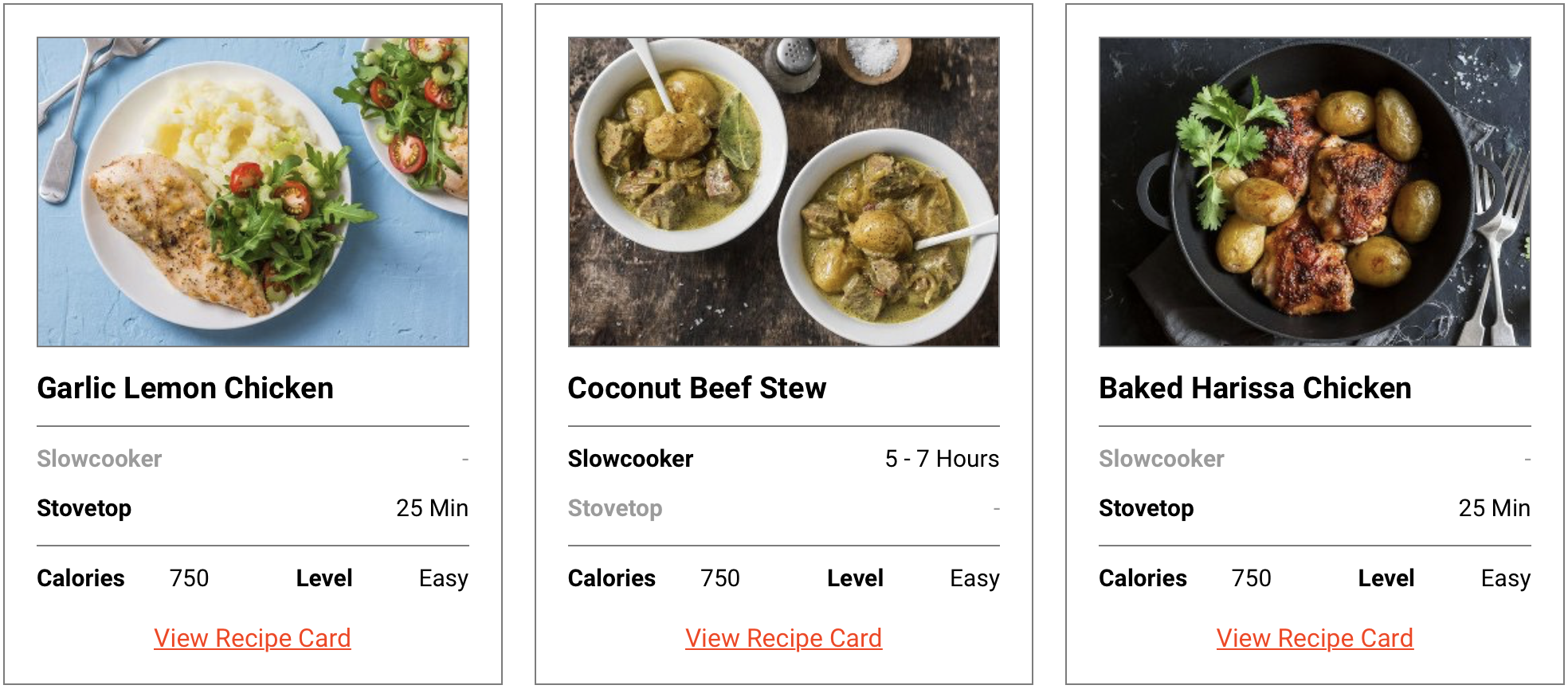Image resolution: width=1568 pixels, height=689 pixels.
Task: Select the Baked Harissa Chicken title
Action: [1255, 388]
